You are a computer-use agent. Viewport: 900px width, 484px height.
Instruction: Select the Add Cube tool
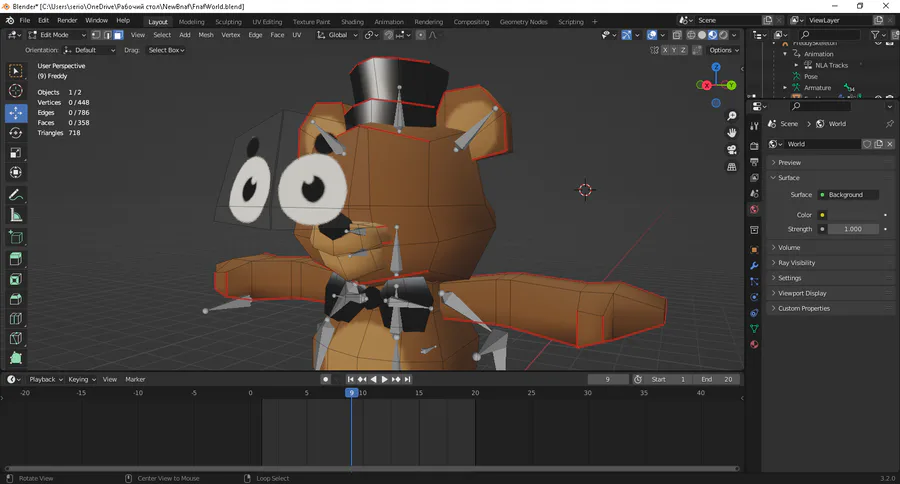coord(16,237)
